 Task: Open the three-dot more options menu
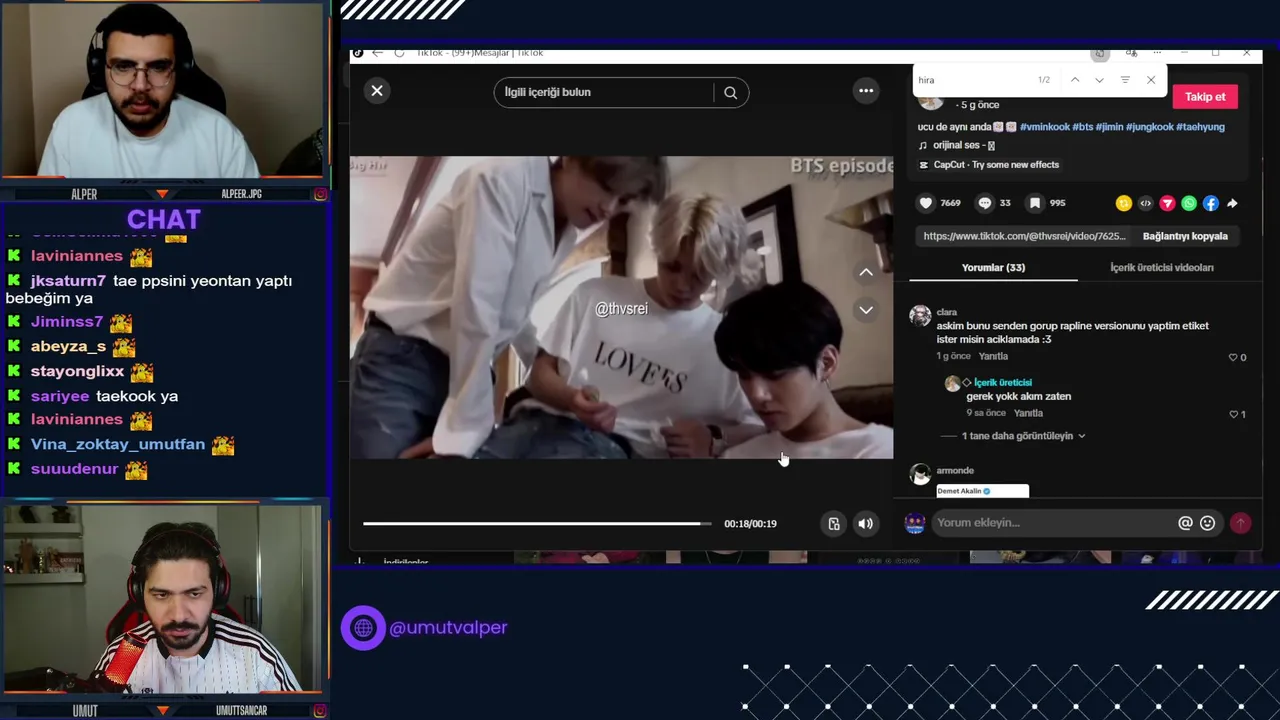[866, 91]
